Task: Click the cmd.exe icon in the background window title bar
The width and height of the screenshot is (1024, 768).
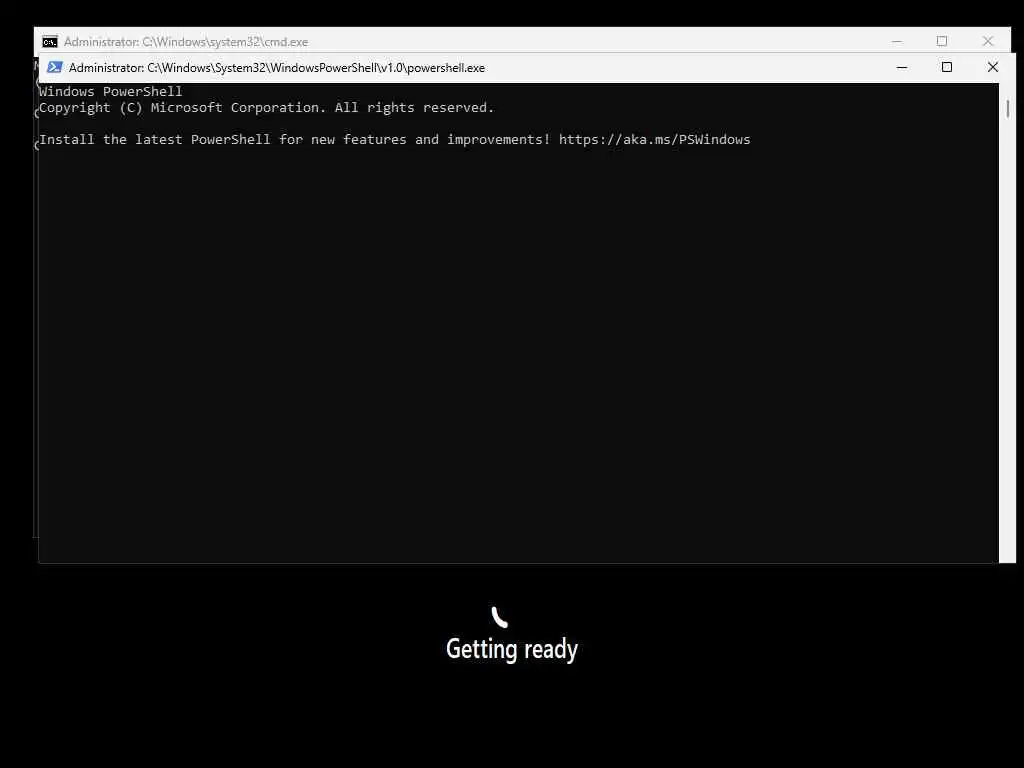Action: tap(50, 42)
